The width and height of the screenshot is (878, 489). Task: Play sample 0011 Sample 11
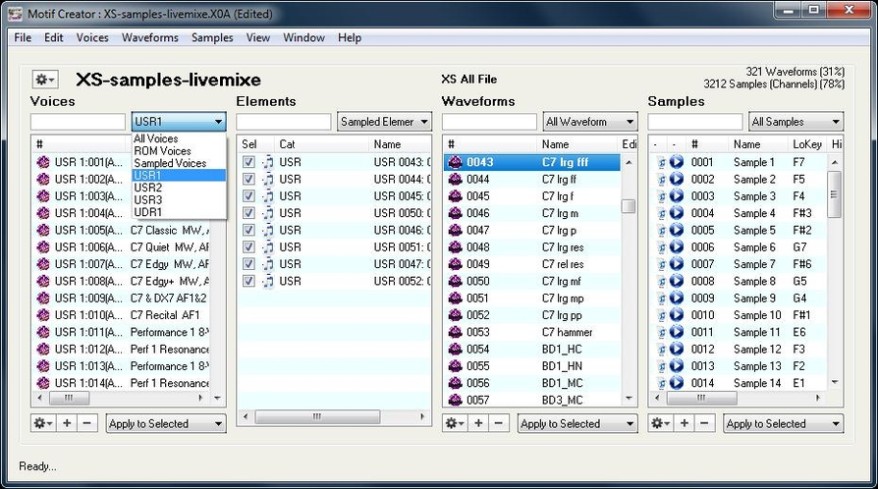point(676,332)
